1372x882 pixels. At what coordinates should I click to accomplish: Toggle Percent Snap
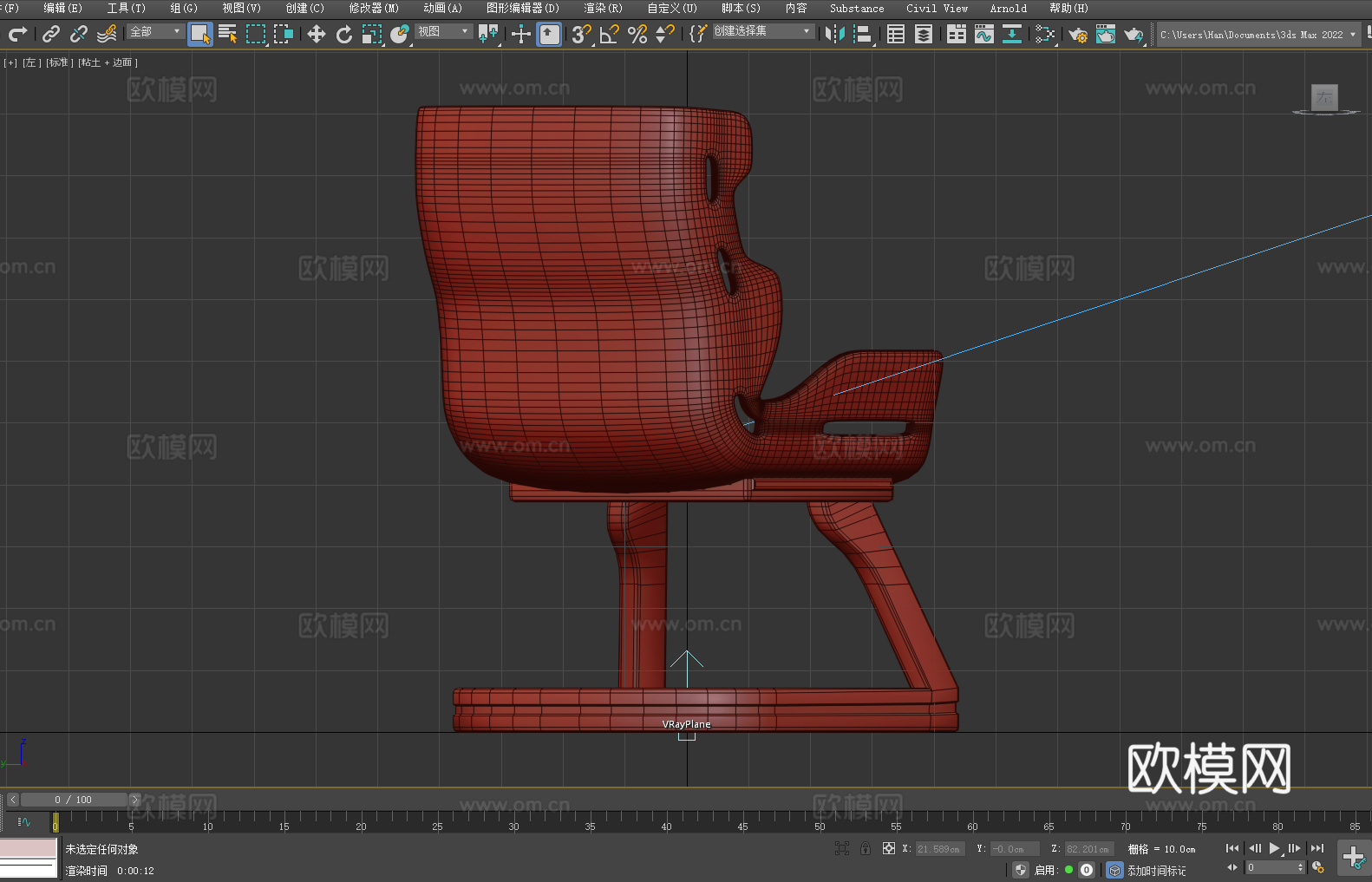coord(637,34)
